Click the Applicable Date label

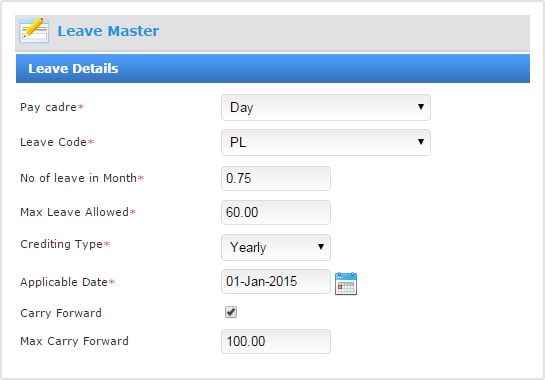67,282
